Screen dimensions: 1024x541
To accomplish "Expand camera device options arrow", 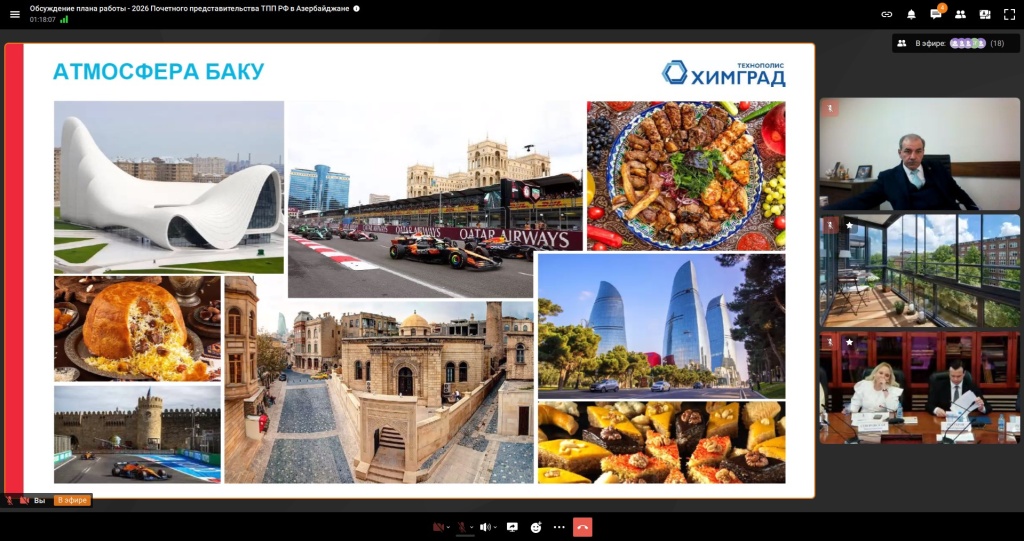I will pyautogui.click(x=447, y=527).
